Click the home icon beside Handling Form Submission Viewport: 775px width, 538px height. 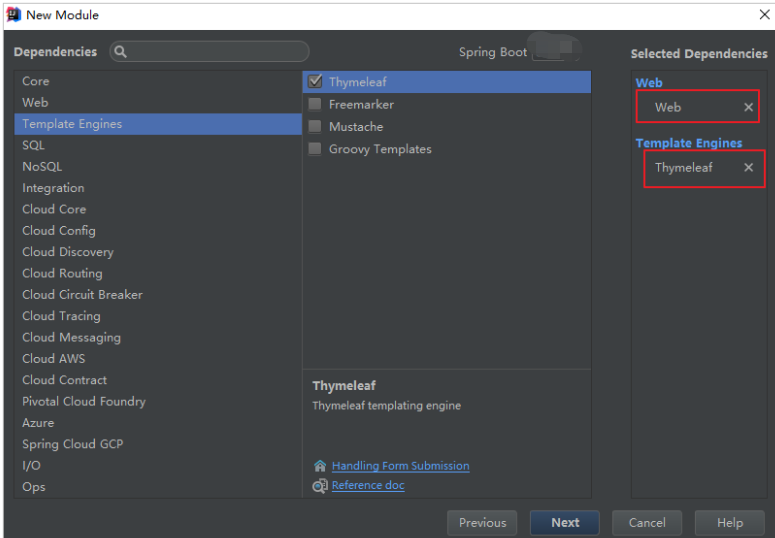click(320, 466)
